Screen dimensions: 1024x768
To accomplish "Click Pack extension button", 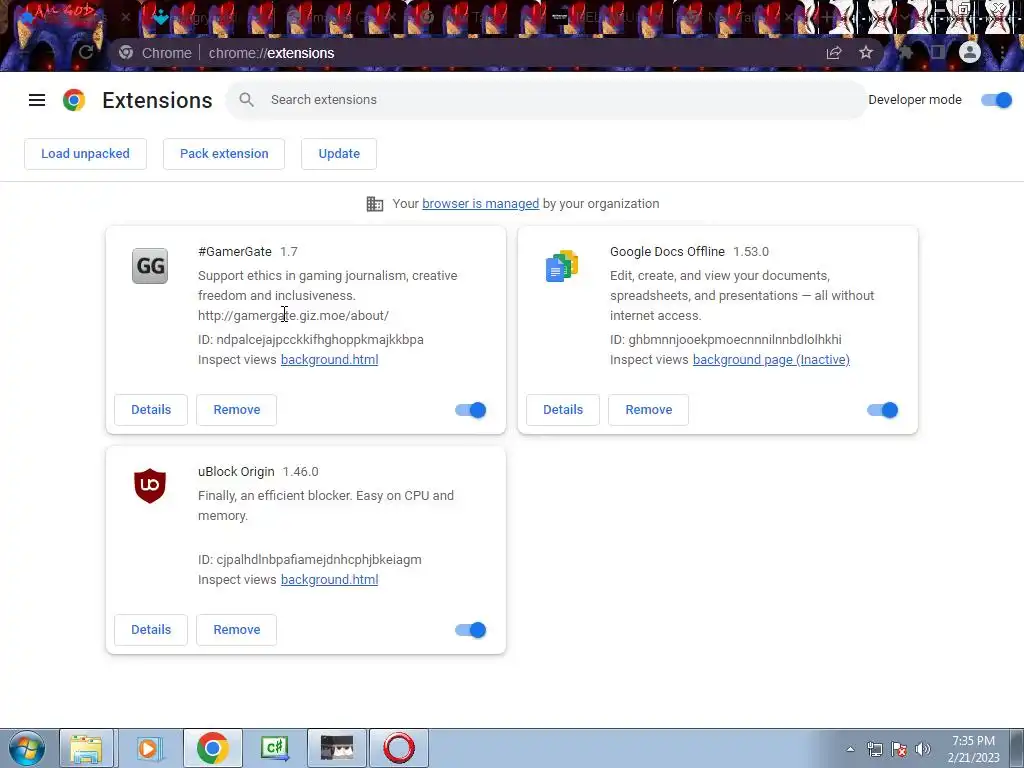I will (x=224, y=154).
